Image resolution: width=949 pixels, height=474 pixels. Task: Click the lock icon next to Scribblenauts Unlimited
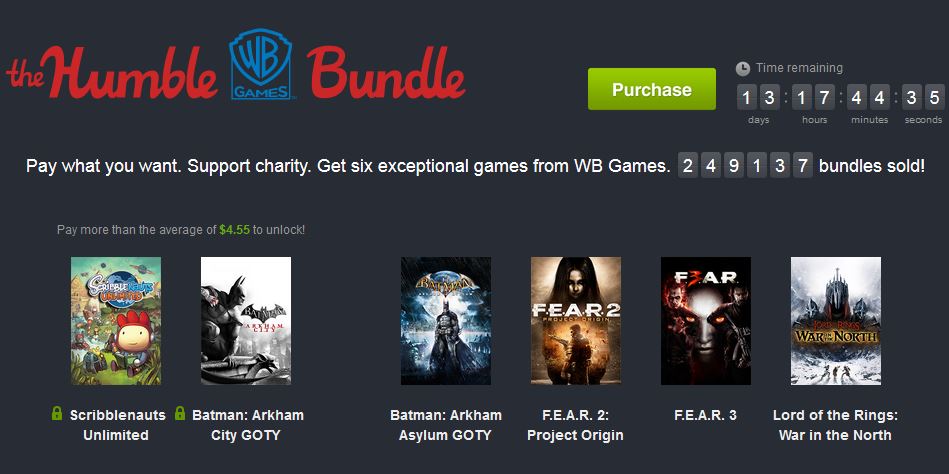pyautogui.click(x=57, y=414)
